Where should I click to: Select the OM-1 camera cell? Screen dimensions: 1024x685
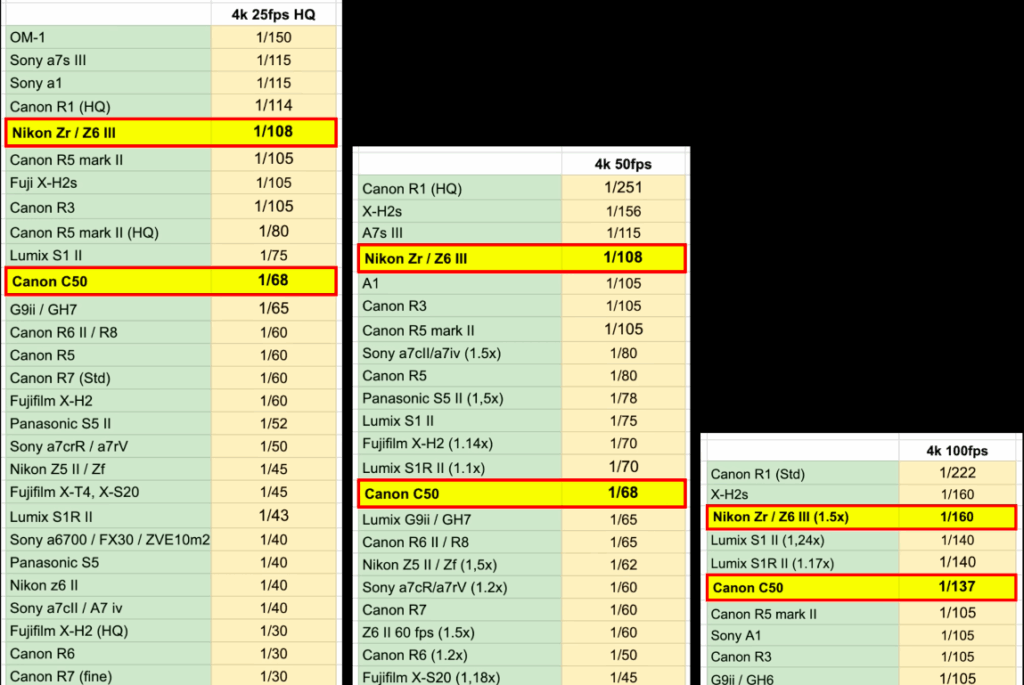tap(108, 37)
